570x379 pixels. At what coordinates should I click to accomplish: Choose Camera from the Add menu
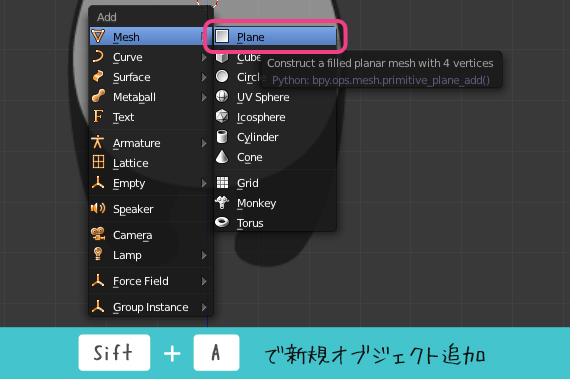click(150, 235)
